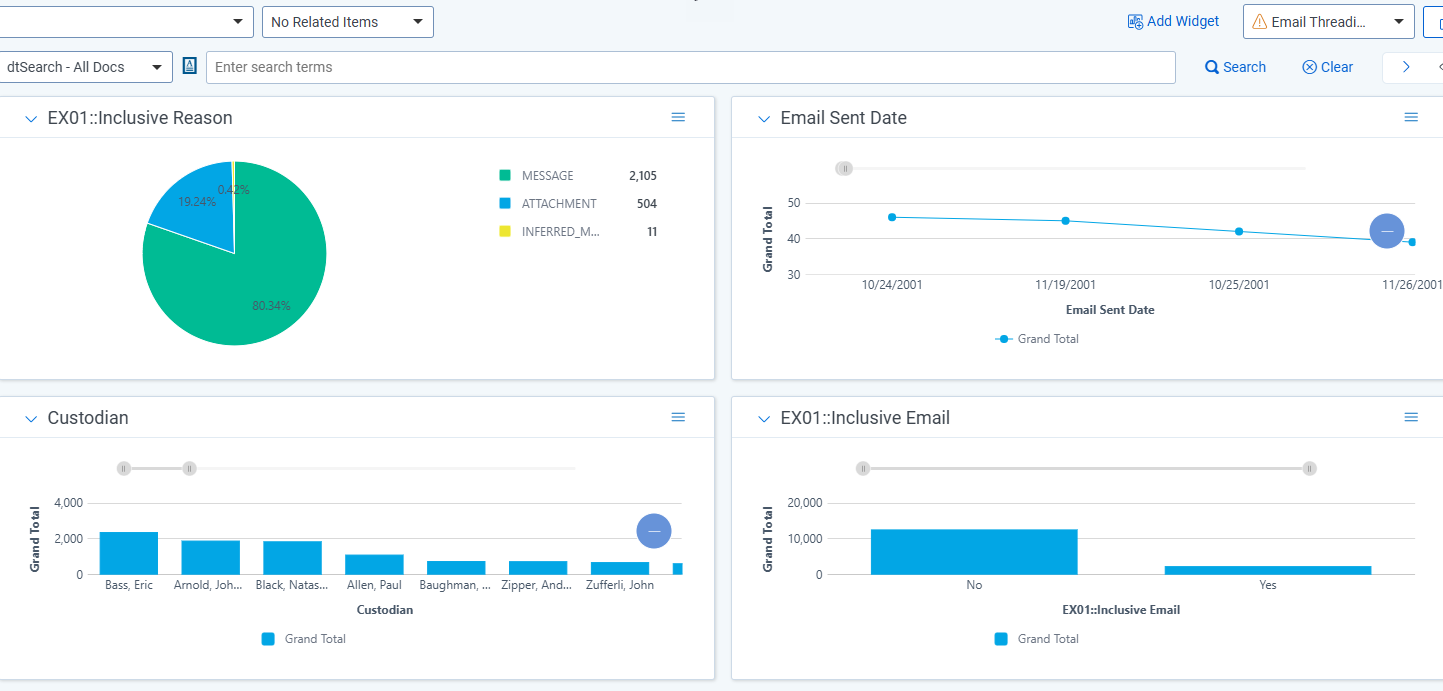The image size is (1443, 691).
Task: Open the EX01::Inclusive Email widget menu
Action: [x=1411, y=417]
